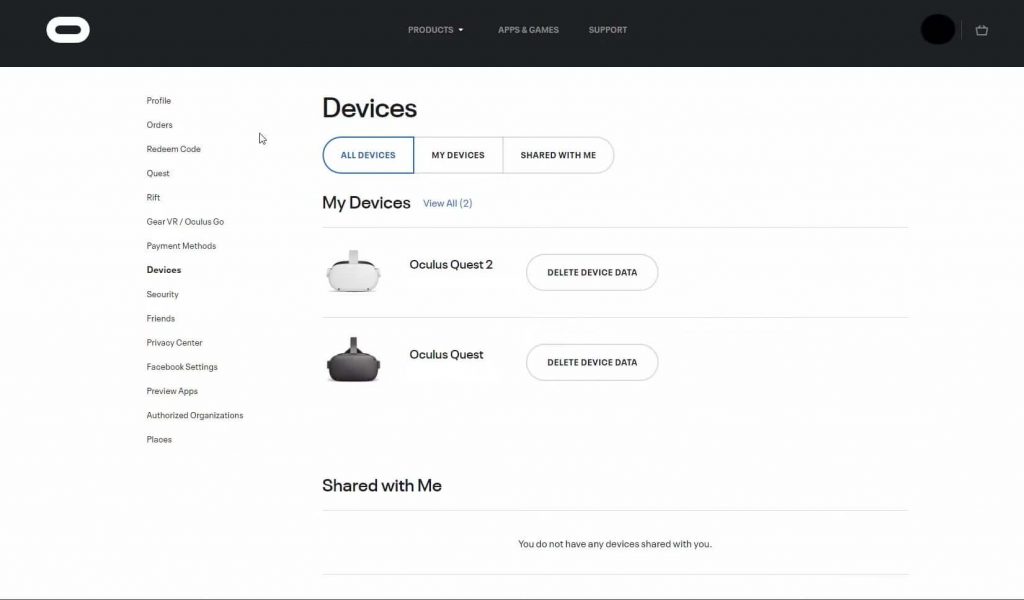Open the shopping cart
This screenshot has width=1024, height=600.
coord(981,30)
